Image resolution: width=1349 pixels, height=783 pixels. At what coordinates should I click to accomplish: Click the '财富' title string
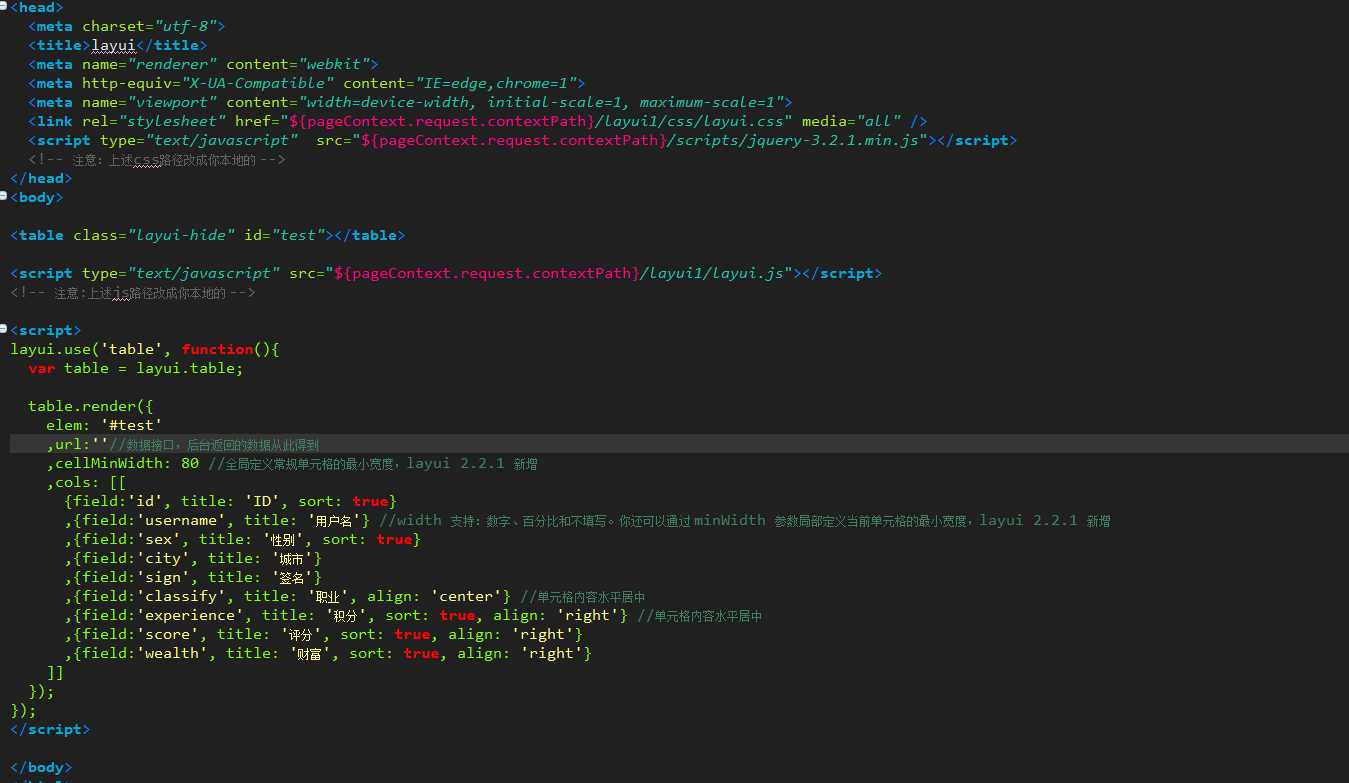[x=311, y=653]
